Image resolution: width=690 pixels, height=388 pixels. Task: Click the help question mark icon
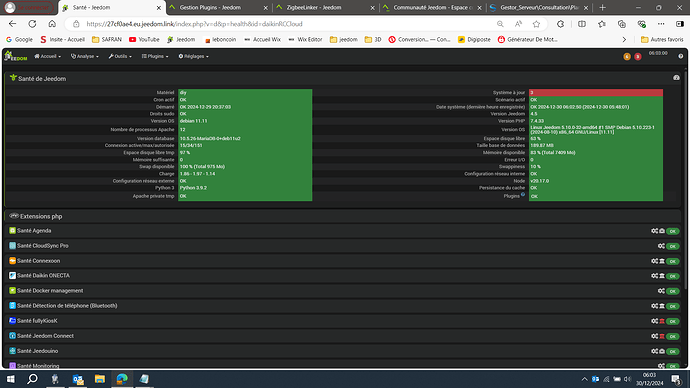pyautogui.click(x=681, y=56)
